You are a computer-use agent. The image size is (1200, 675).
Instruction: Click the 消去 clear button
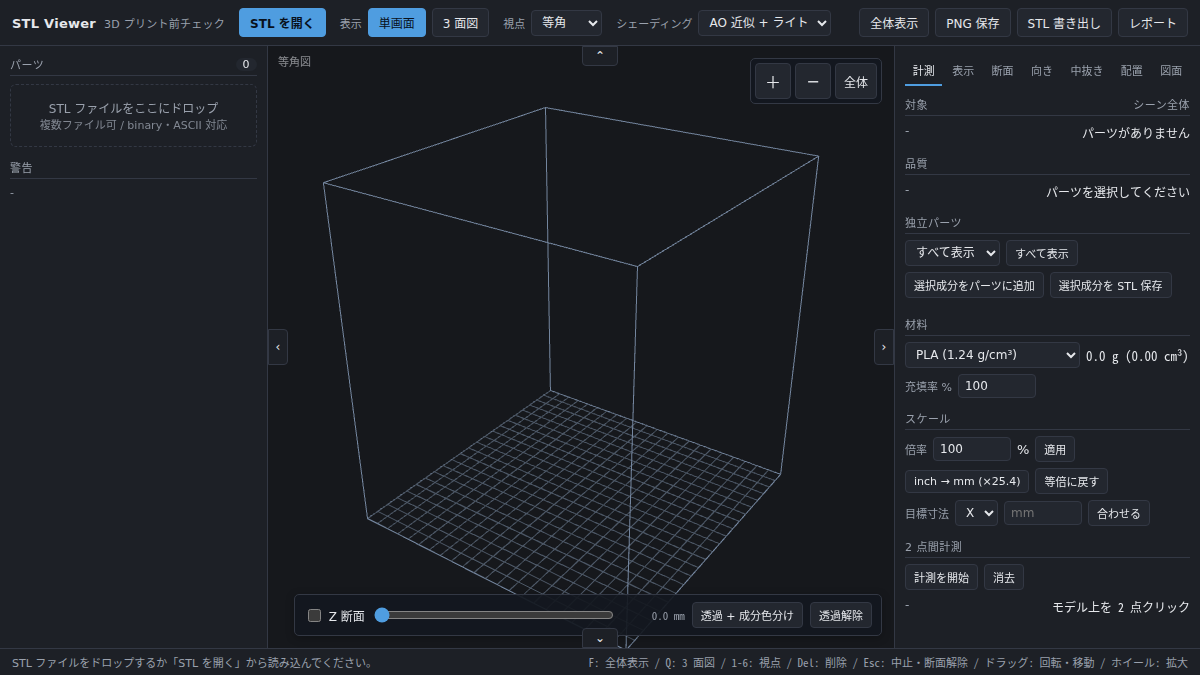[1004, 577]
